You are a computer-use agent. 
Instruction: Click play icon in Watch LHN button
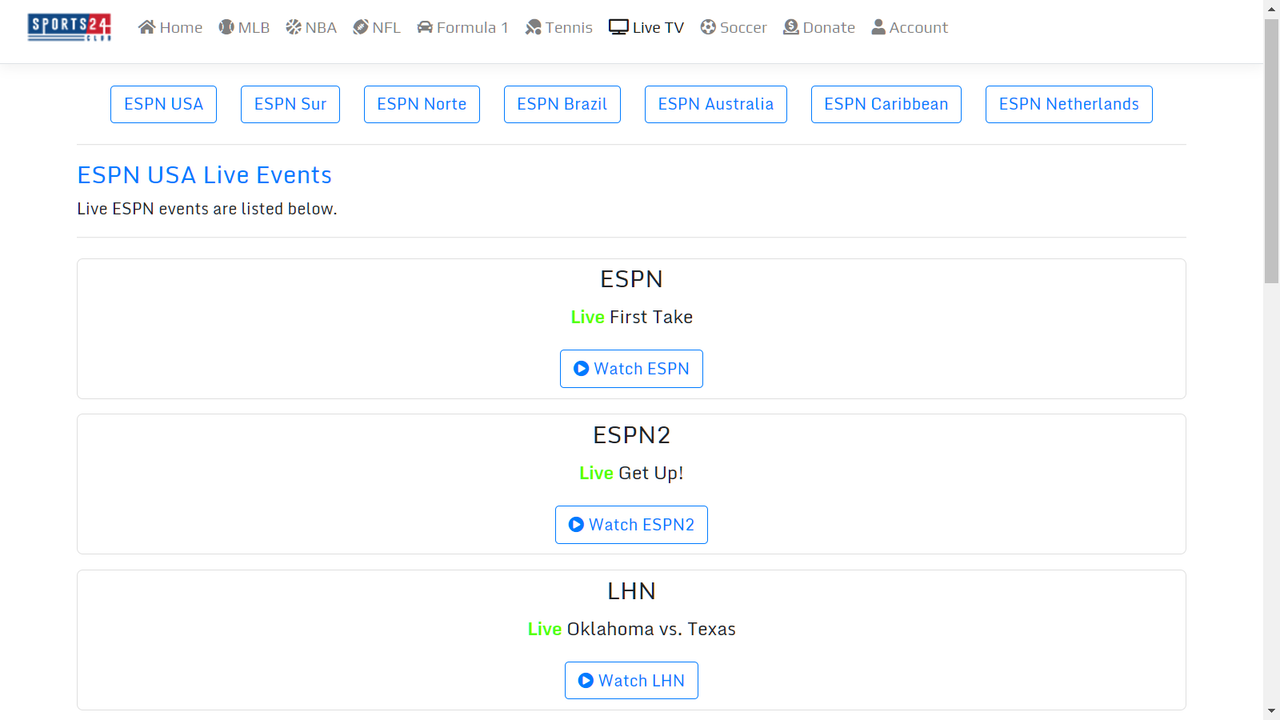pyautogui.click(x=586, y=681)
